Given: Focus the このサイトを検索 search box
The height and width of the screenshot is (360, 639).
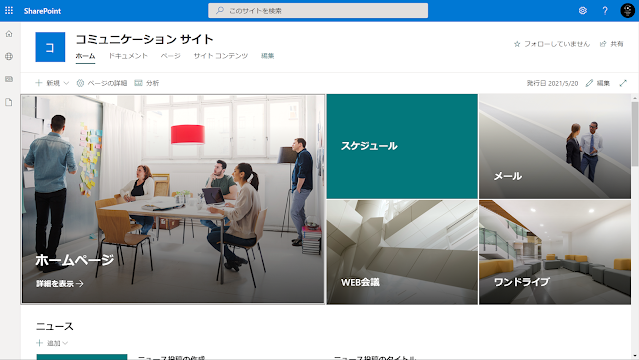Looking at the screenshot, I should (x=318, y=11).
